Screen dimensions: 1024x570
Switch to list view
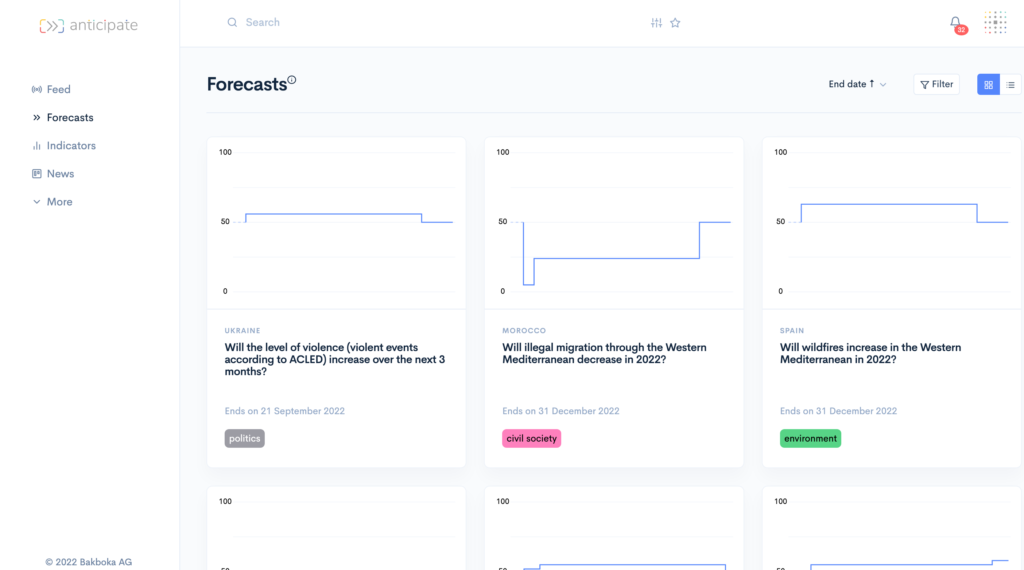coord(1010,84)
